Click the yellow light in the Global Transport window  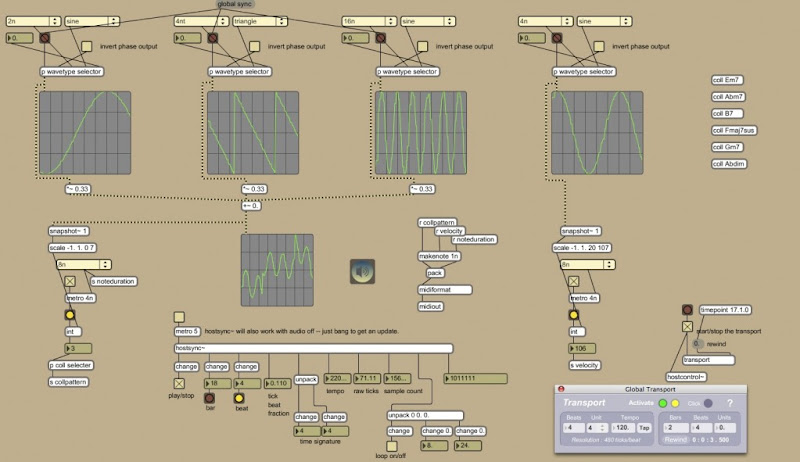click(675, 403)
